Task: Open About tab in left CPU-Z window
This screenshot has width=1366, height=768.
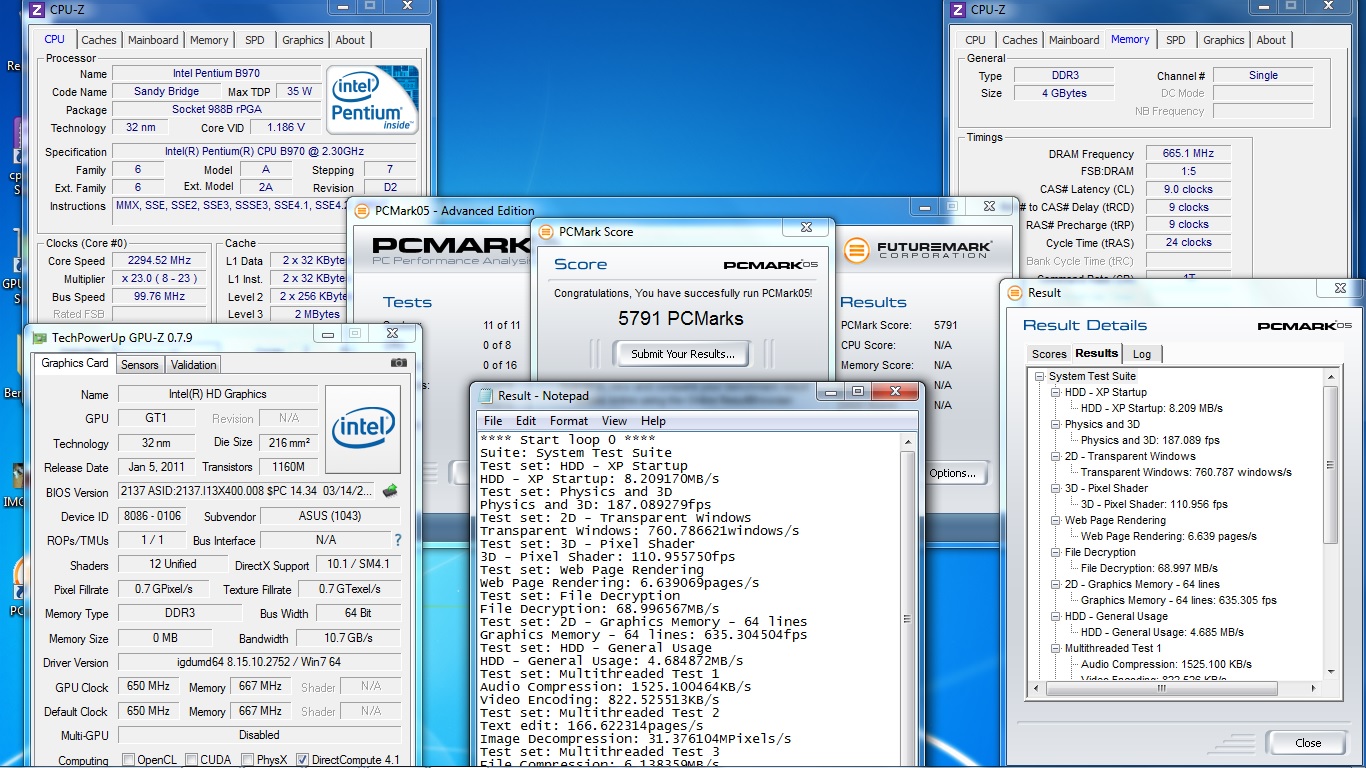Action: click(x=350, y=40)
